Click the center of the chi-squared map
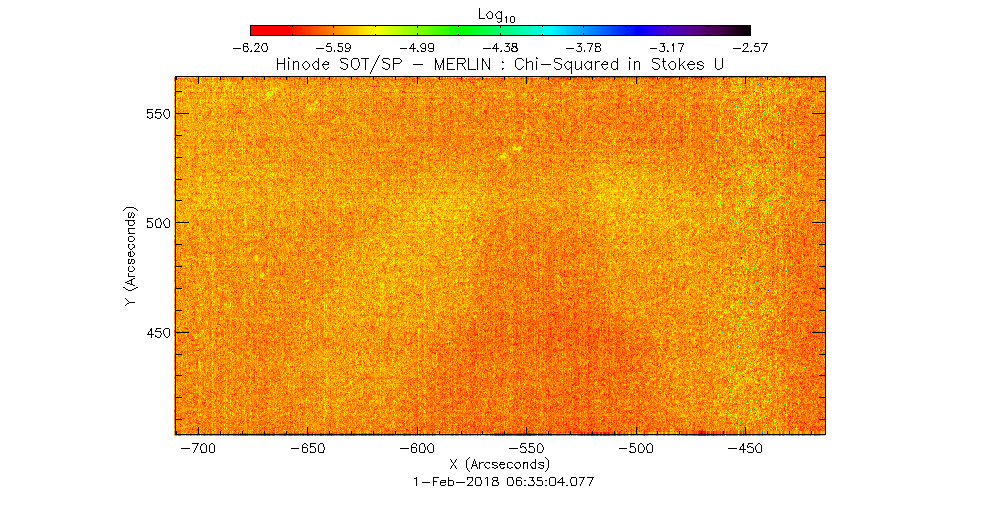1000x512 pixels. point(500,255)
